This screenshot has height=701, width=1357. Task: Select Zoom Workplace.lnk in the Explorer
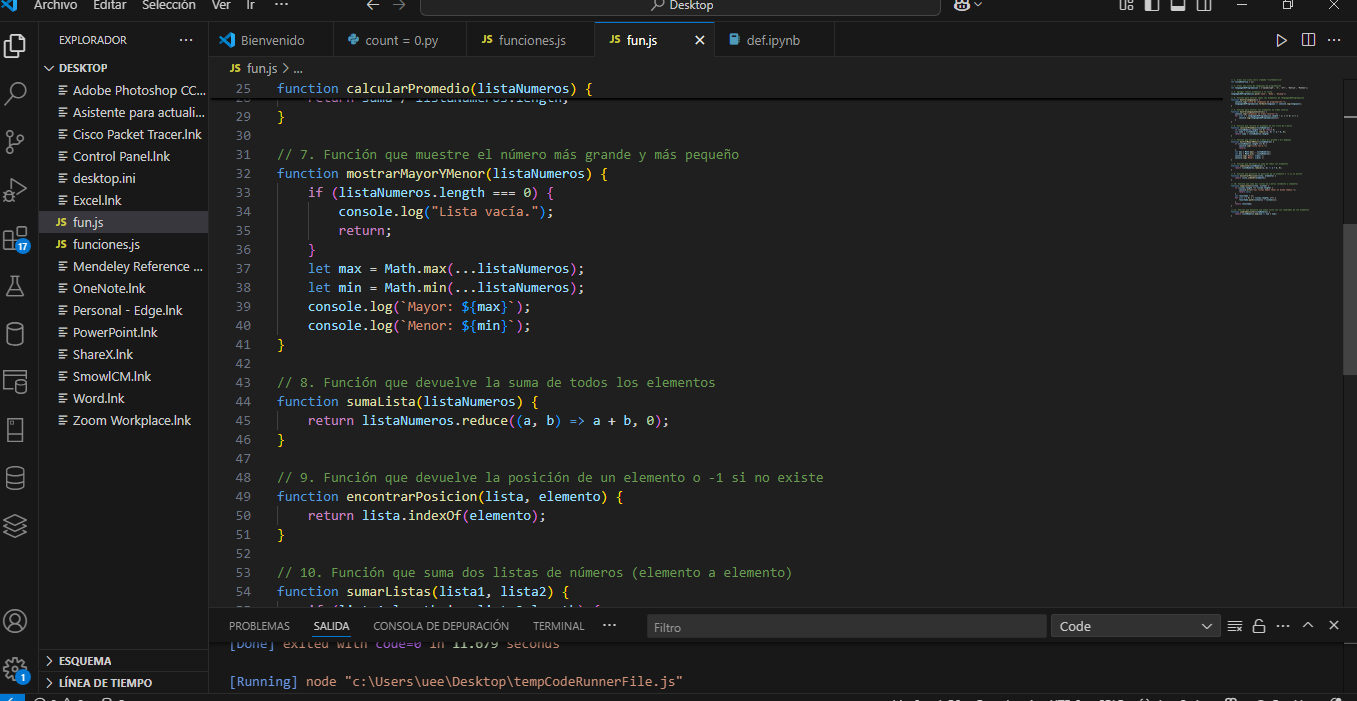(x=123, y=420)
